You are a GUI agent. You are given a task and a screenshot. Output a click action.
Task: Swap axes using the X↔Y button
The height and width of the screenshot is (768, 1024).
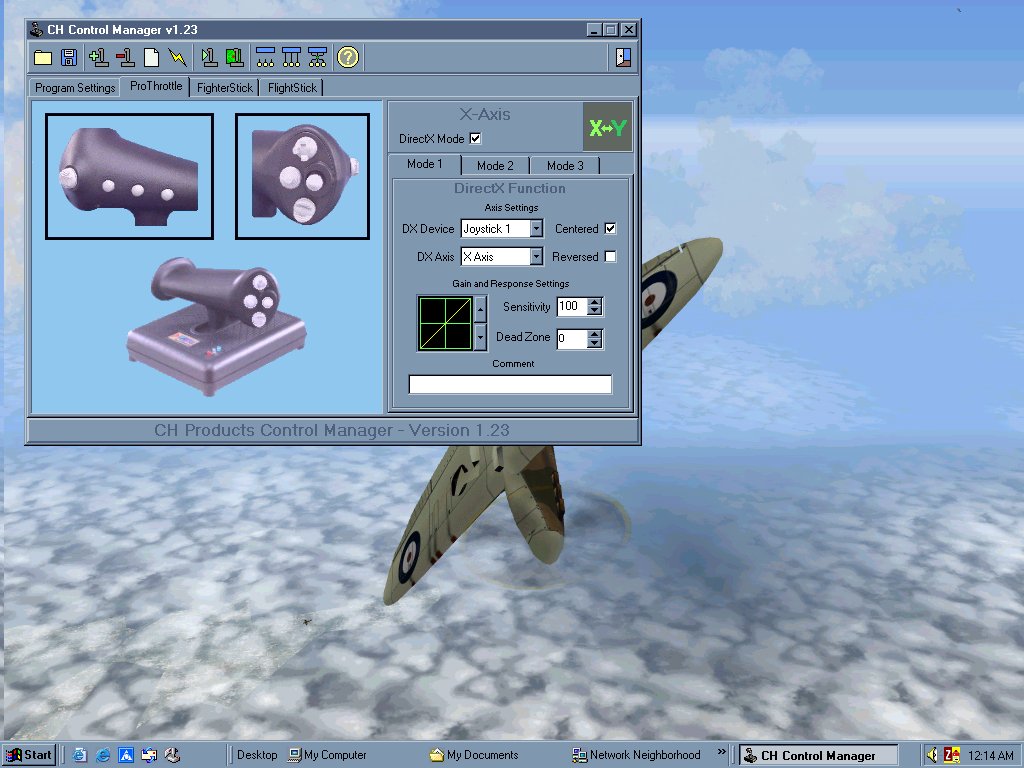(607, 127)
